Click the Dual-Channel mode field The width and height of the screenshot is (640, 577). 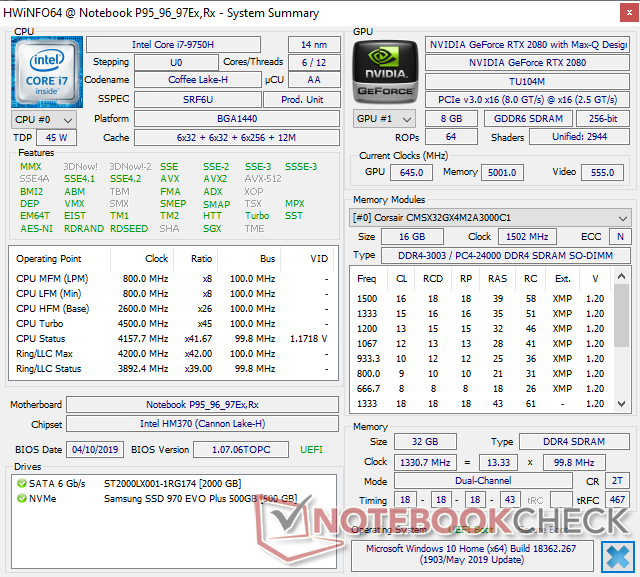tap(483, 481)
